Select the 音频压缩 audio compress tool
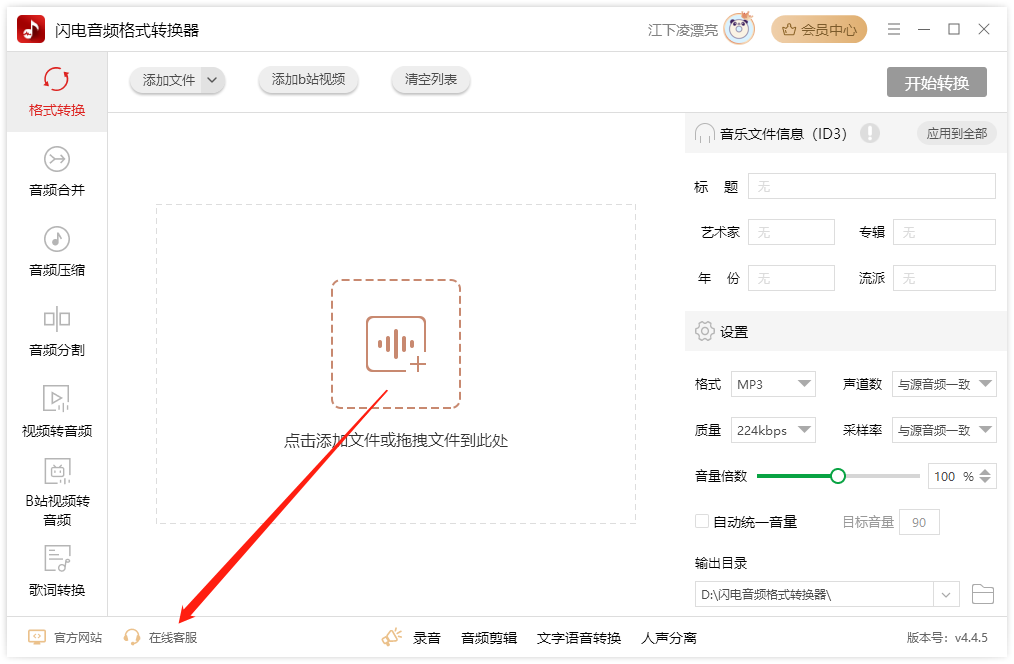This screenshot has width=1014, height=664. point(57,252)
